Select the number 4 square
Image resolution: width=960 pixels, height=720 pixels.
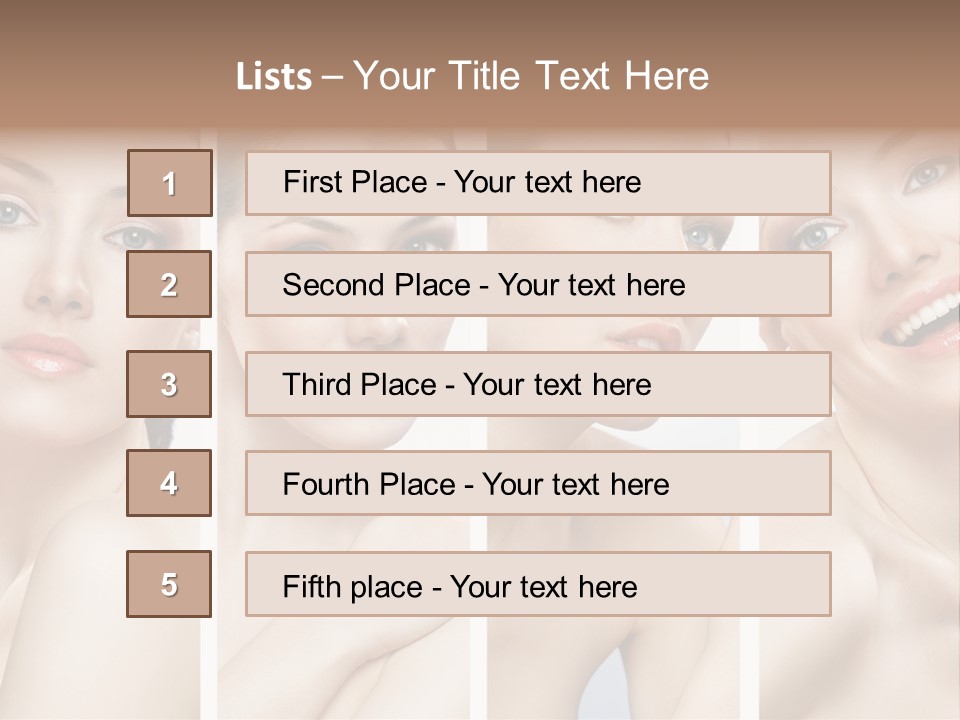click(169, 483)
